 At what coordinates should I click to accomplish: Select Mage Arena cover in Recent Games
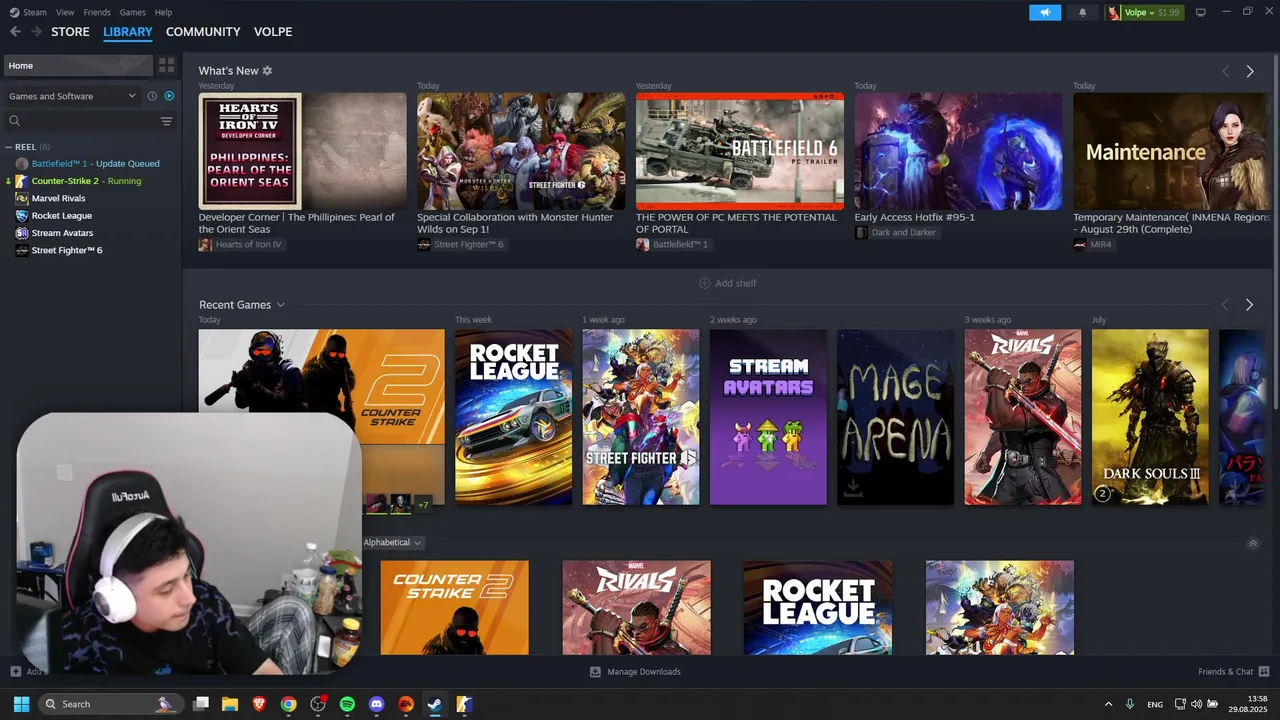click(896, 417)
